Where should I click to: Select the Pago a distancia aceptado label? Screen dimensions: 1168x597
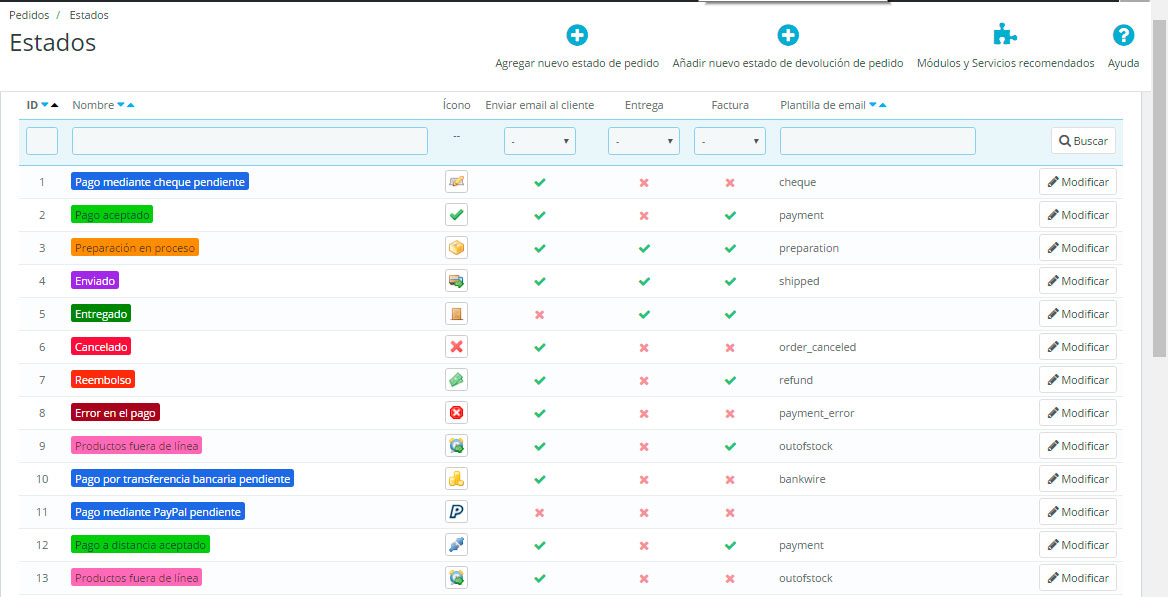click(140, 545)
